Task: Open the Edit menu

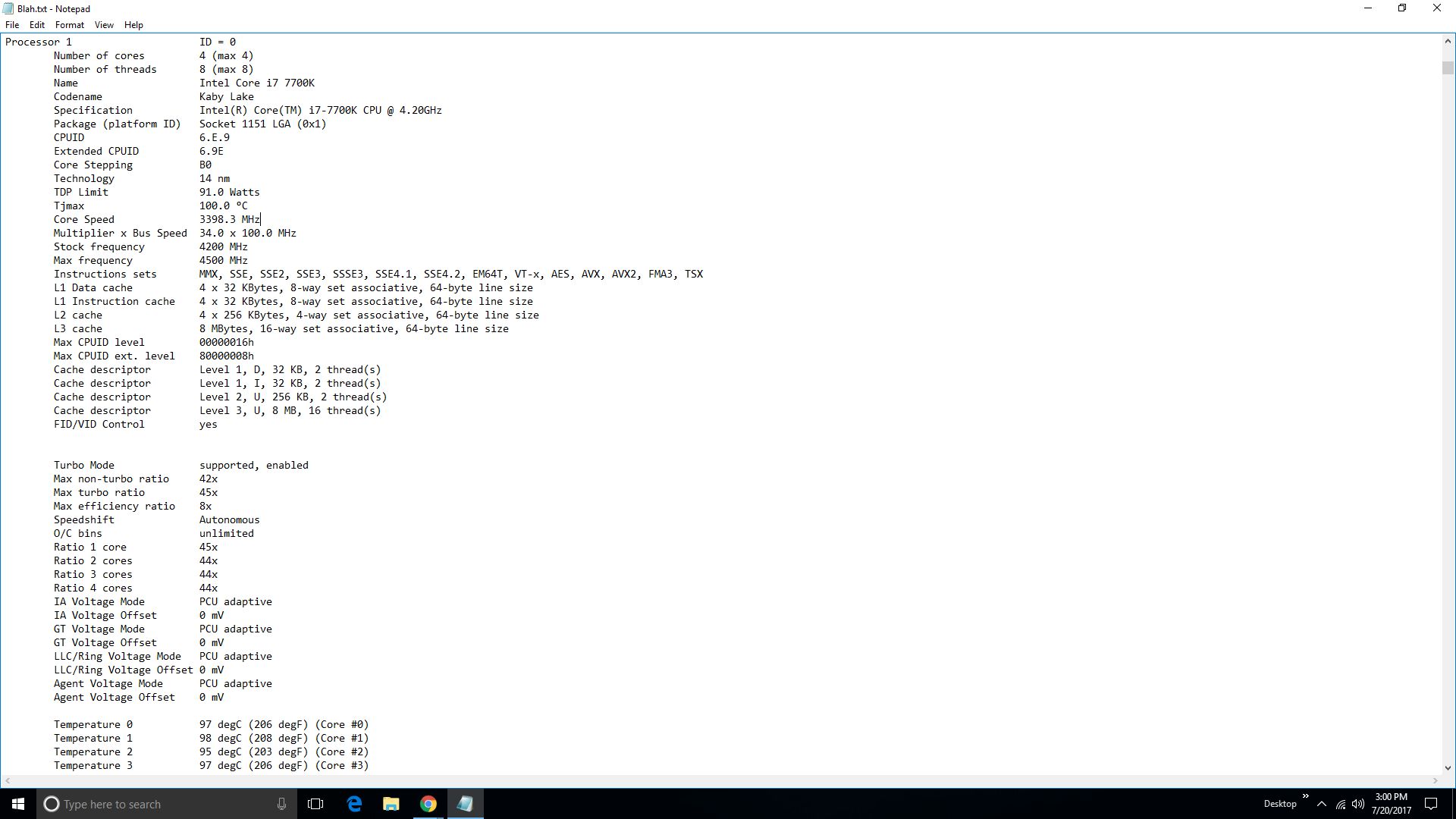Action: tap(37, 25)
